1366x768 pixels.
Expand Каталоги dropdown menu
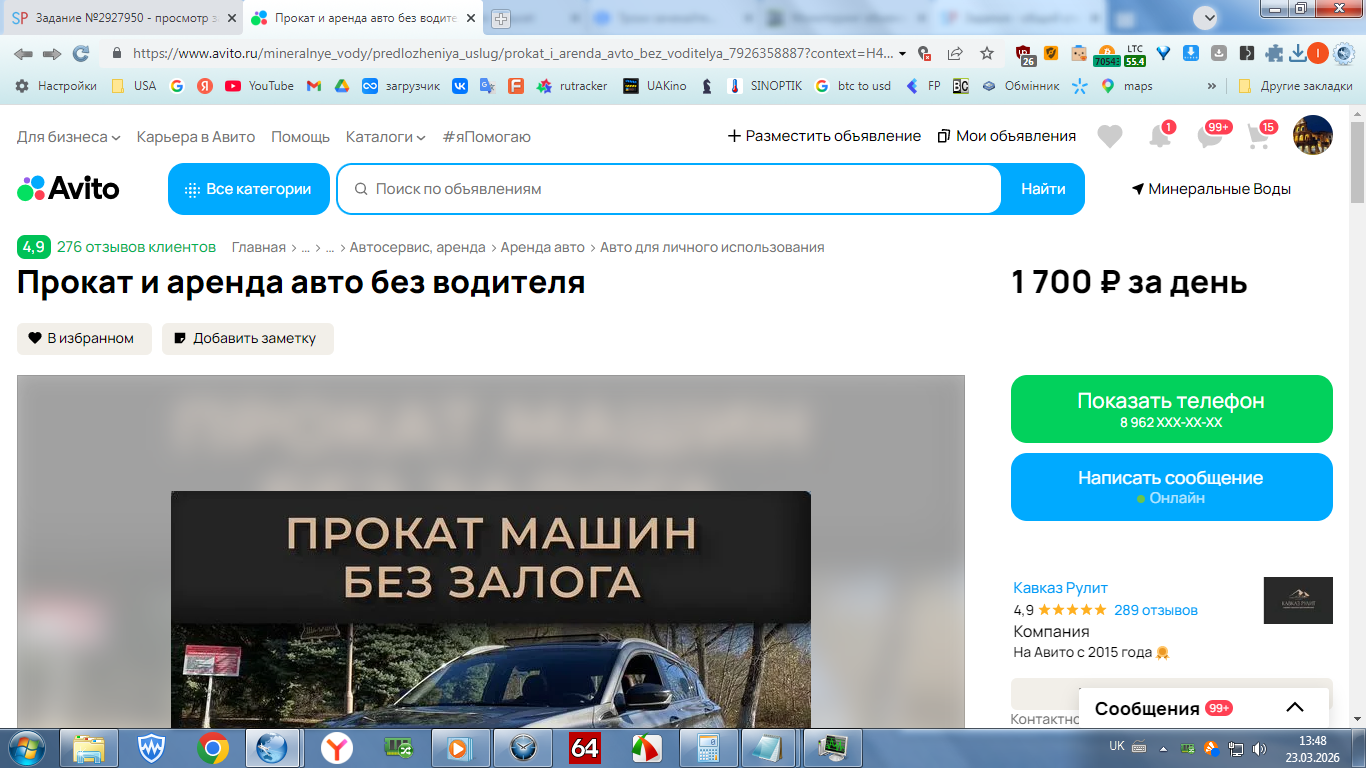(x=386, y=136)
